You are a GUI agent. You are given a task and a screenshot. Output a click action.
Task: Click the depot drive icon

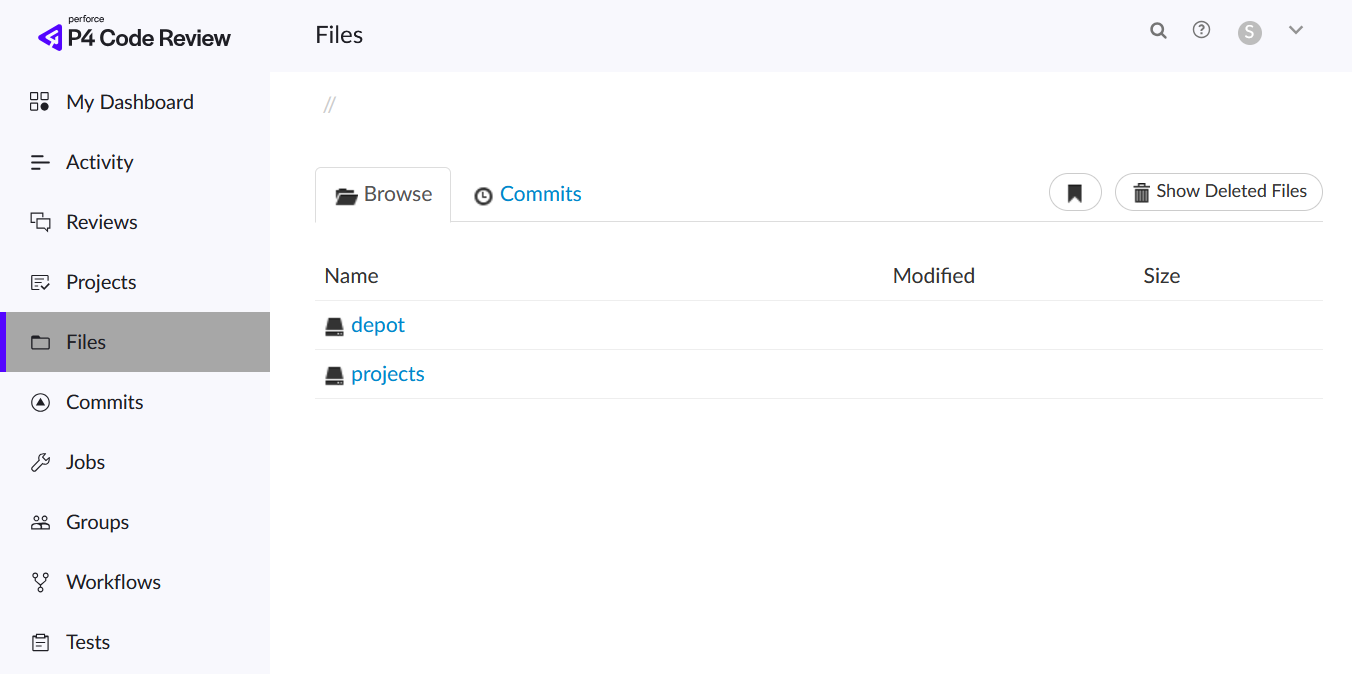click(334, 326)
